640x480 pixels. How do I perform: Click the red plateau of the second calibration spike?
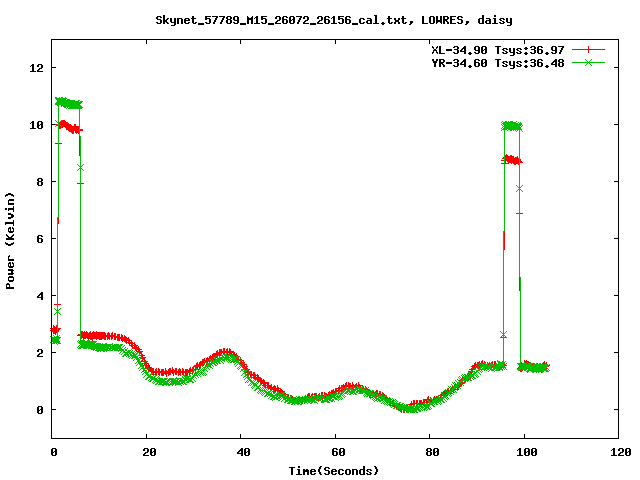coord(512,160)
